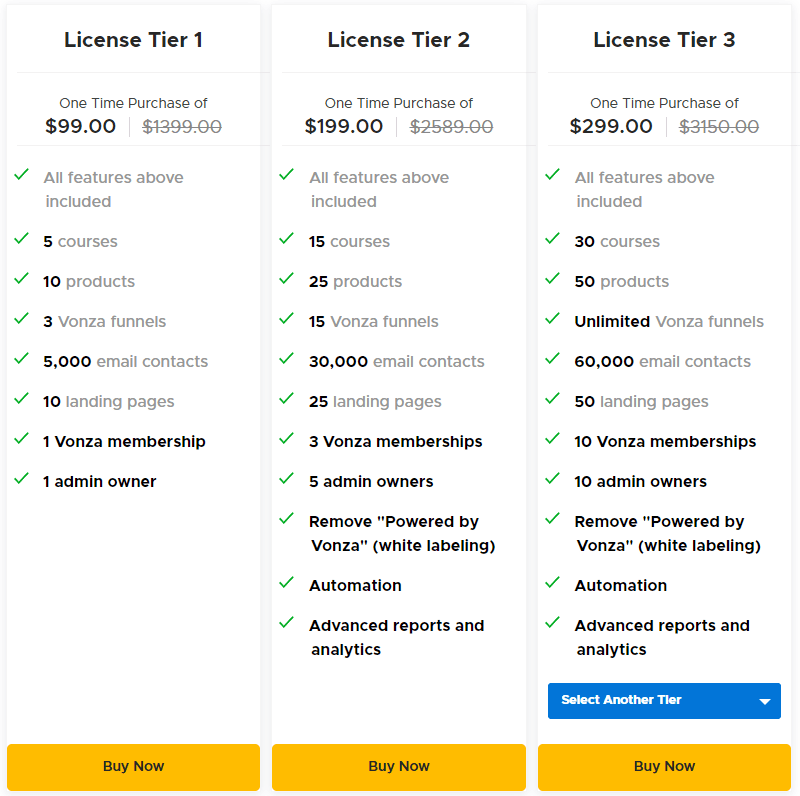This screenshot has width=800, height=796.
Task: Select the License Tier 3 heading
Action: [x=664, y=40]
